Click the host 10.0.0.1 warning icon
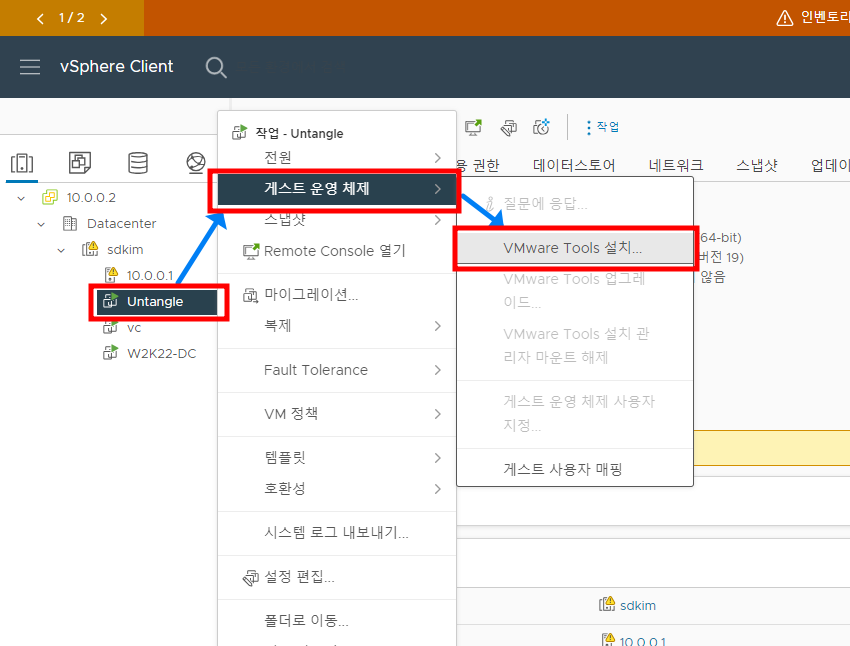The width and height of the screenshot is (850, 646). (111, 275)
